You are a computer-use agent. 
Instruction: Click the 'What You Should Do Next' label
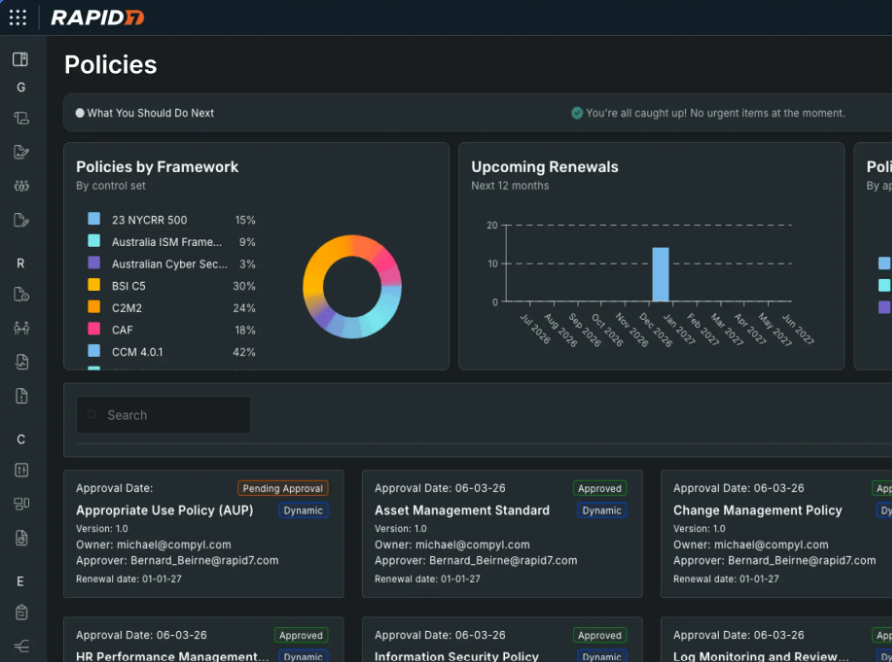point(150,113)
